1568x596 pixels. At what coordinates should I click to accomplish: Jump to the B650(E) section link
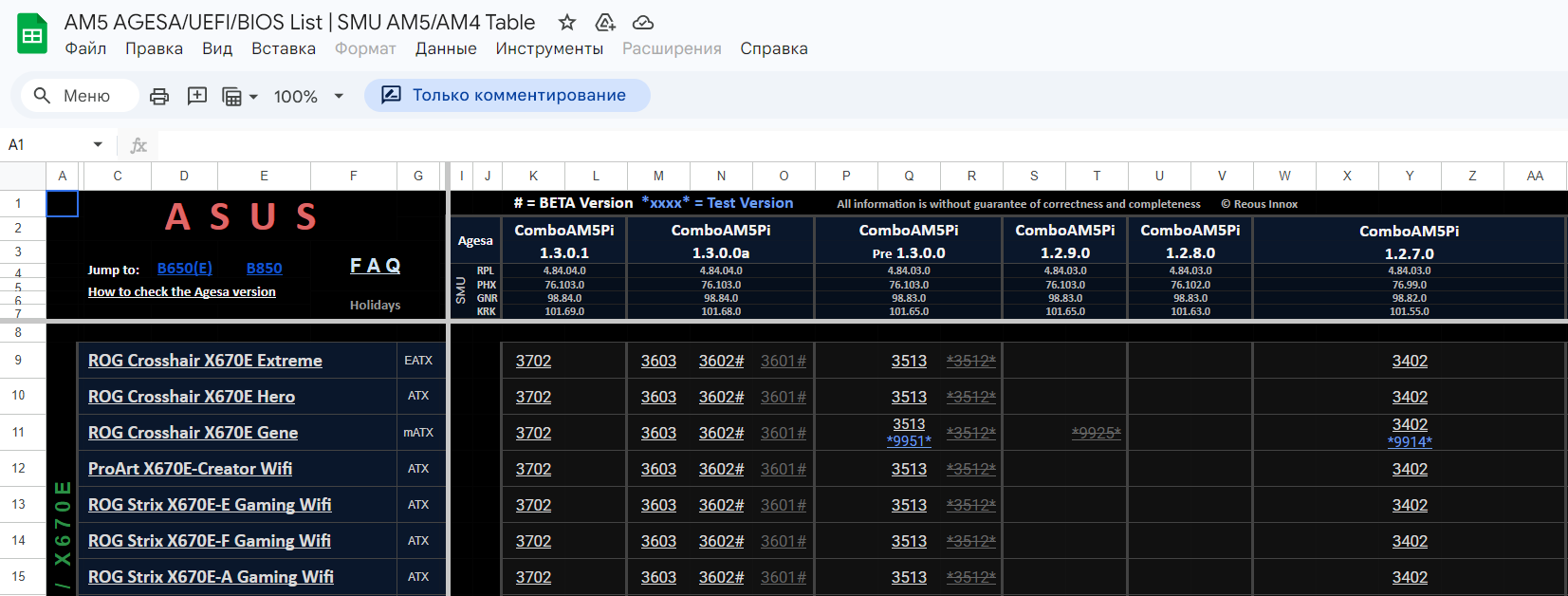coord(185,269)
